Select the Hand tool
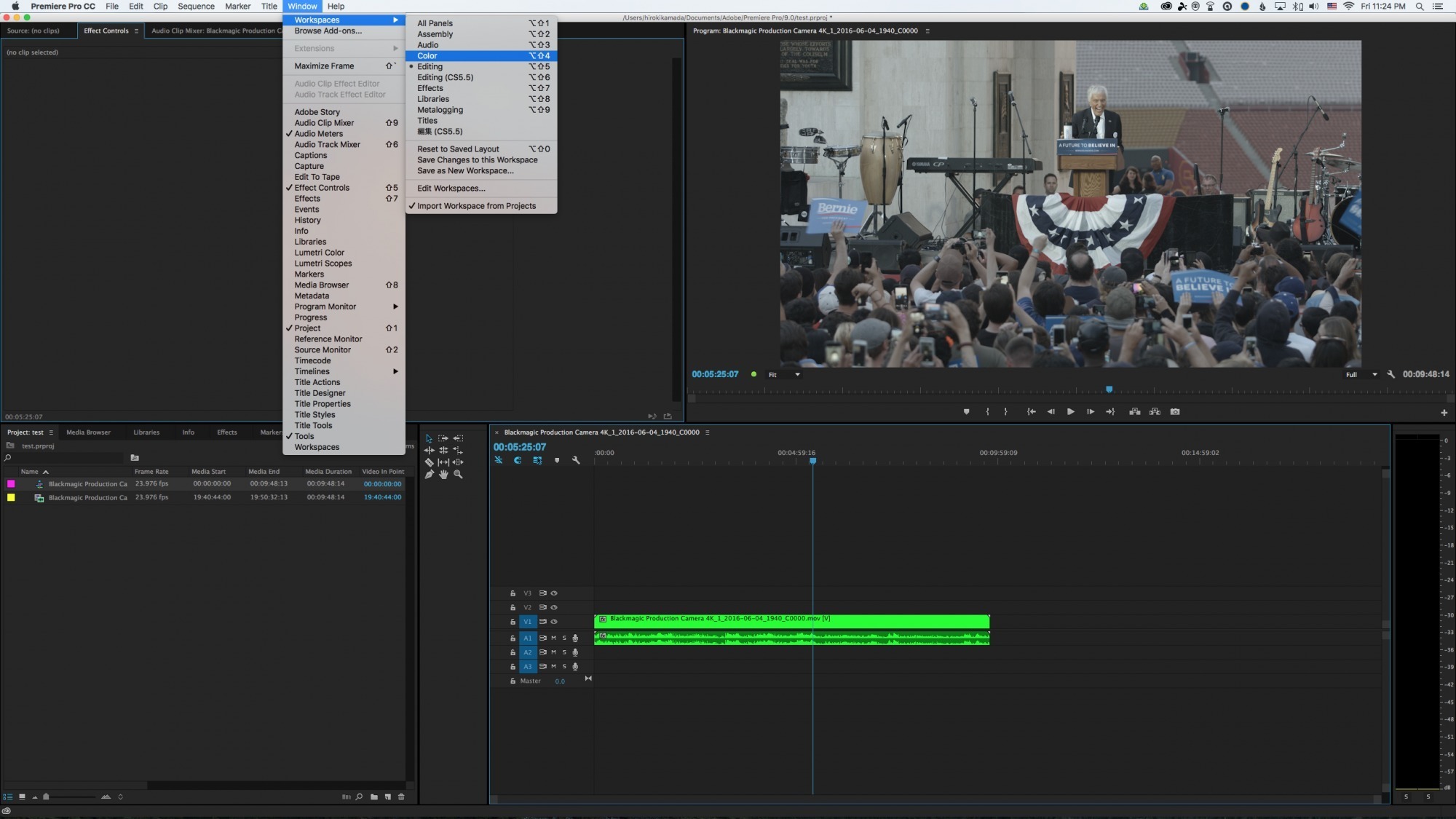This screenshot has height=819, width=1456. coord(443,475)
